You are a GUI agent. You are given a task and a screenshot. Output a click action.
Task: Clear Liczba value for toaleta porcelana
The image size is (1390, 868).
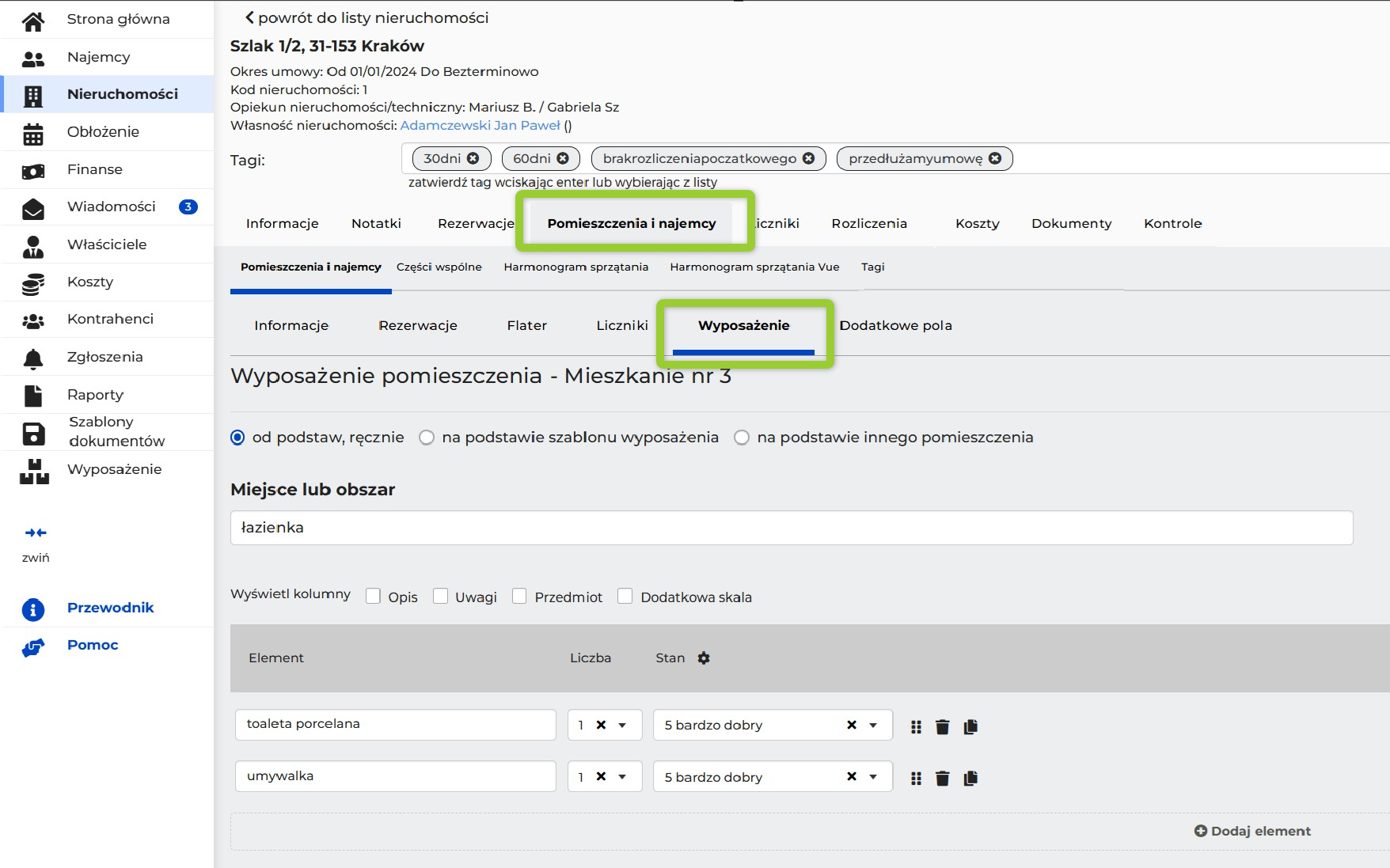[601, 725]
